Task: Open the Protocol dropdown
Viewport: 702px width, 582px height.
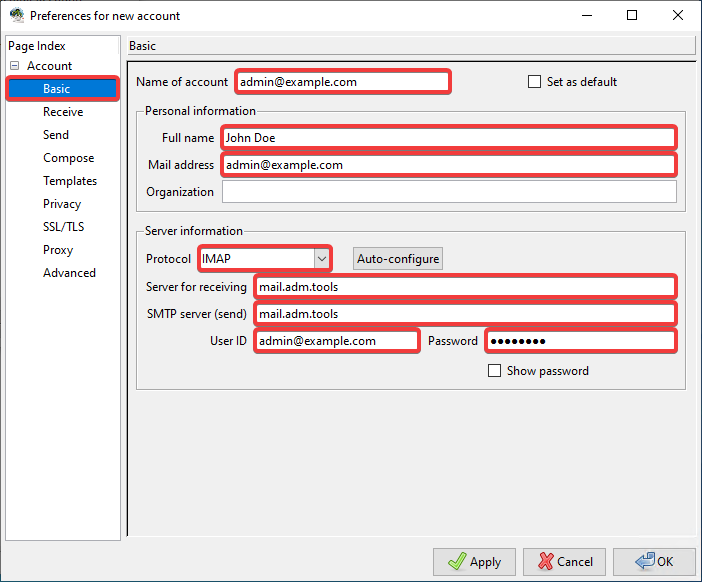Action: click(x=321, y=259)
